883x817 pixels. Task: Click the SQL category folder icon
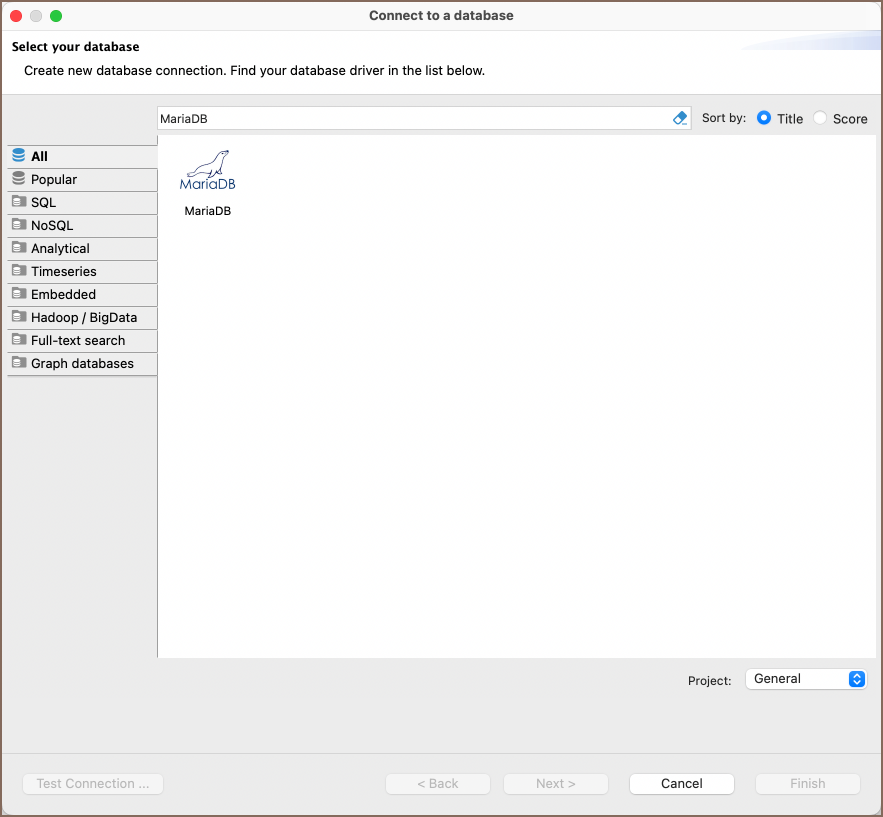click(19, 202)
